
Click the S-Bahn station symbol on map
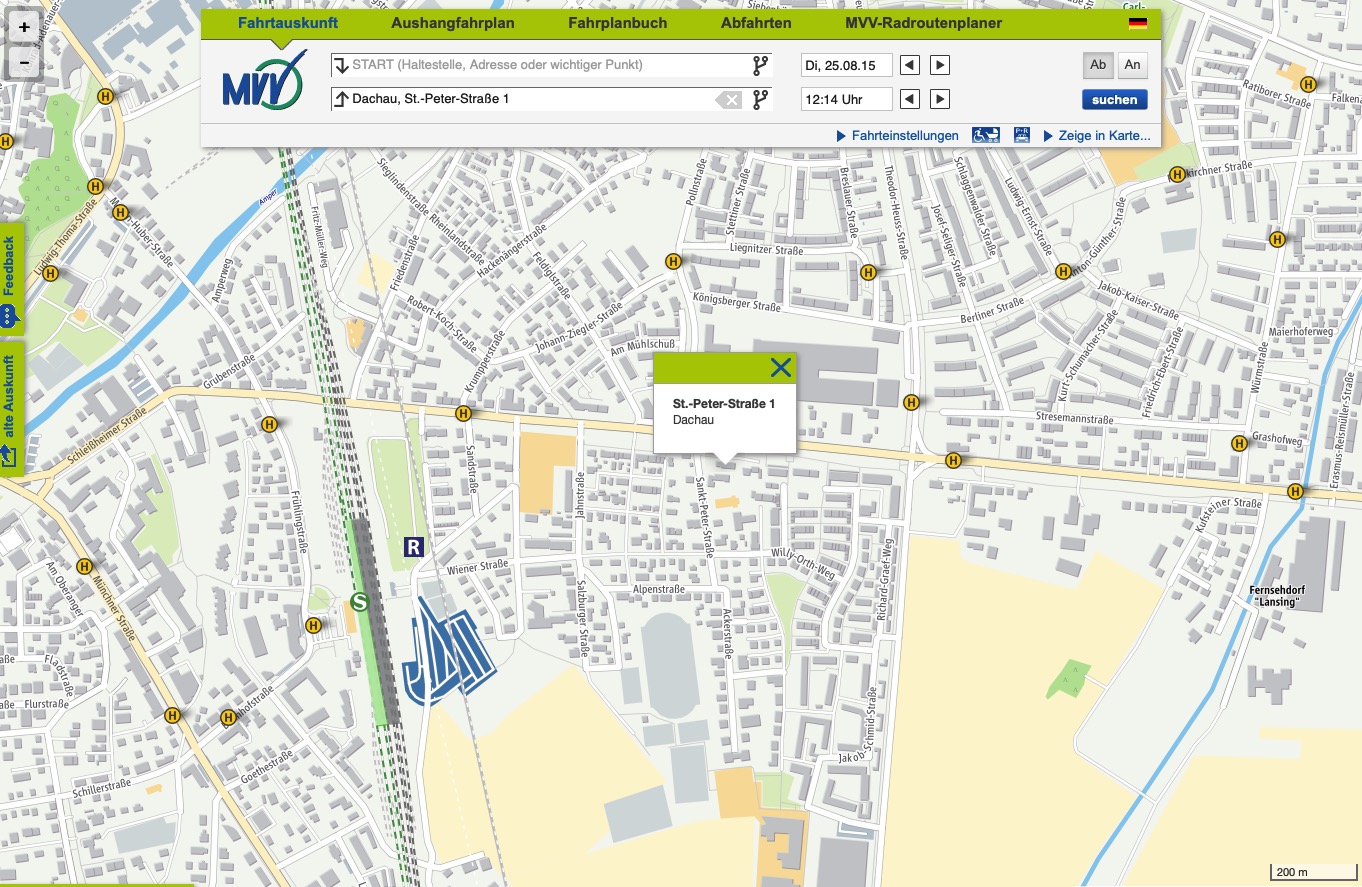[360, 602]
